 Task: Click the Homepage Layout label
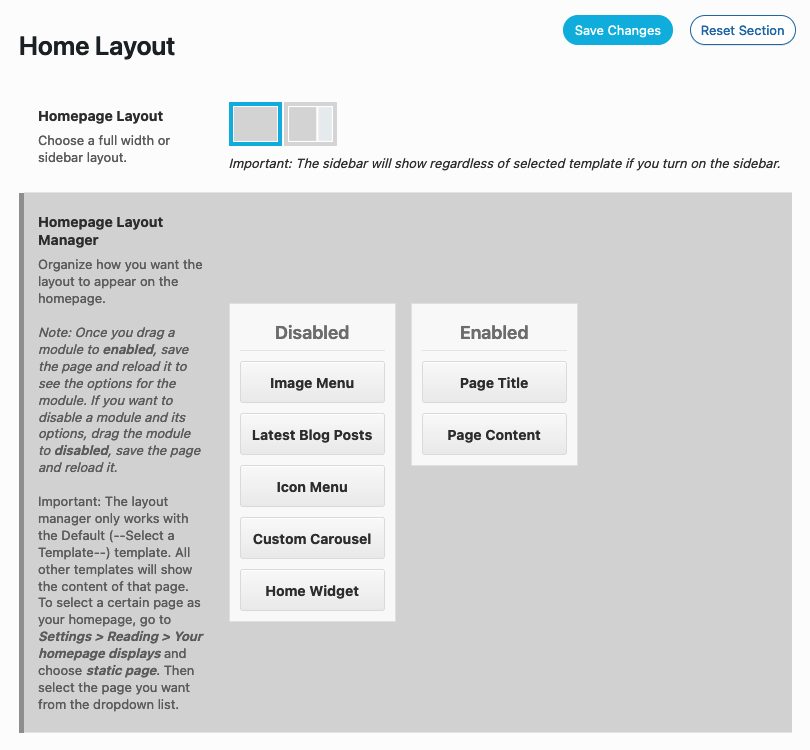(100, 116)
